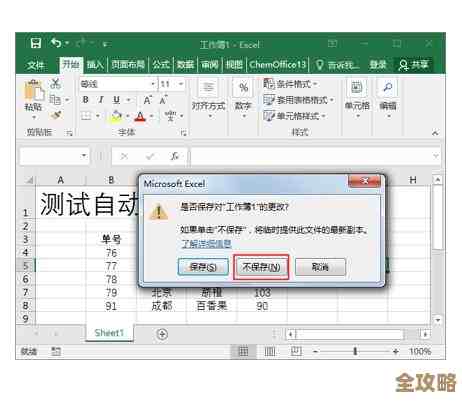Click the zoom slider handle
This screenshot has height=401, width=462.
click(x=355, y=351)
